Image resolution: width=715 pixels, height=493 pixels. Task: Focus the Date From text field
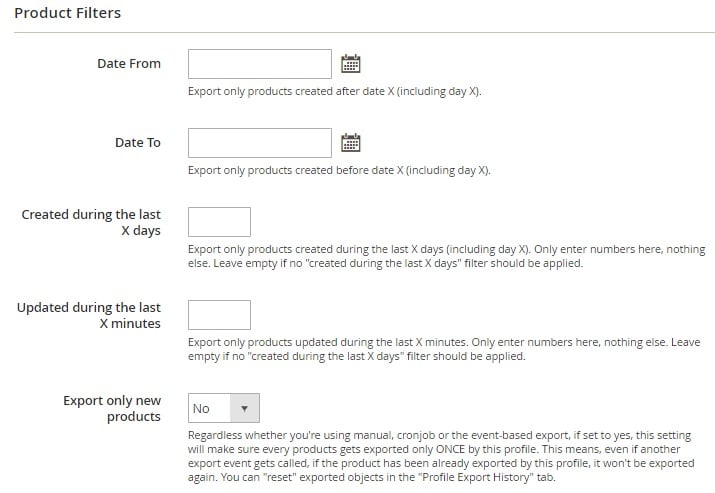259,64
